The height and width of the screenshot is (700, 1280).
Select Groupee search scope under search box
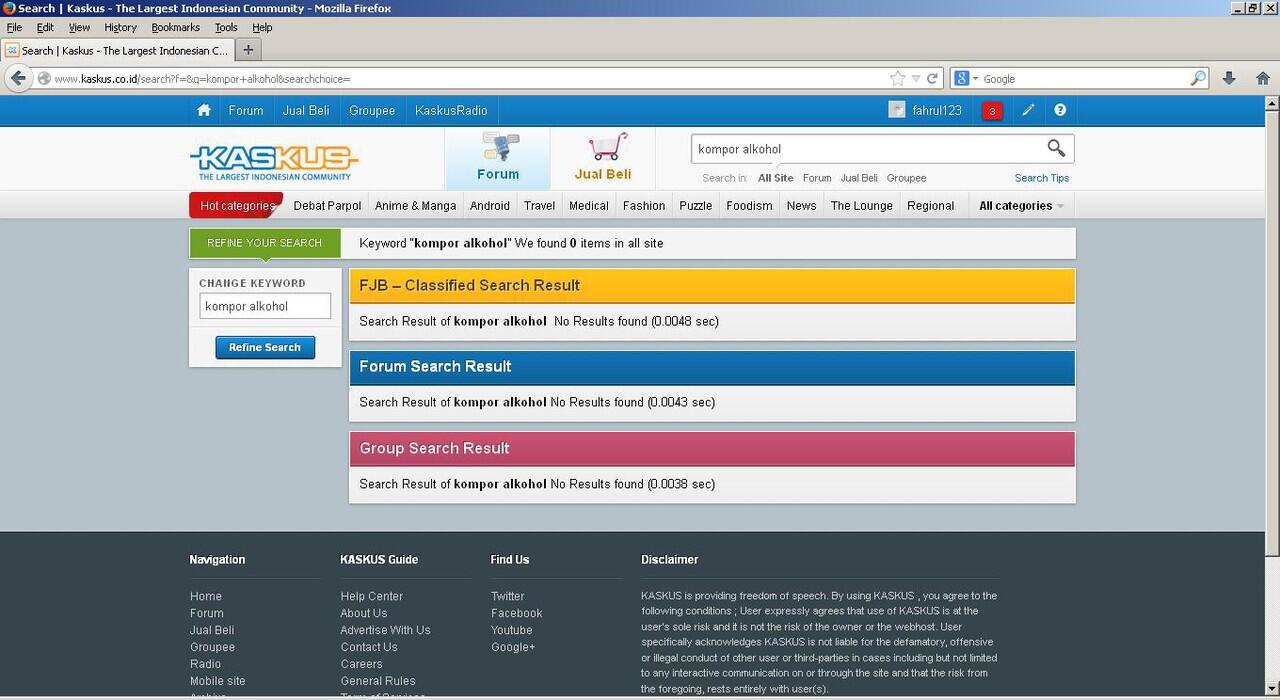coord(907,178)
